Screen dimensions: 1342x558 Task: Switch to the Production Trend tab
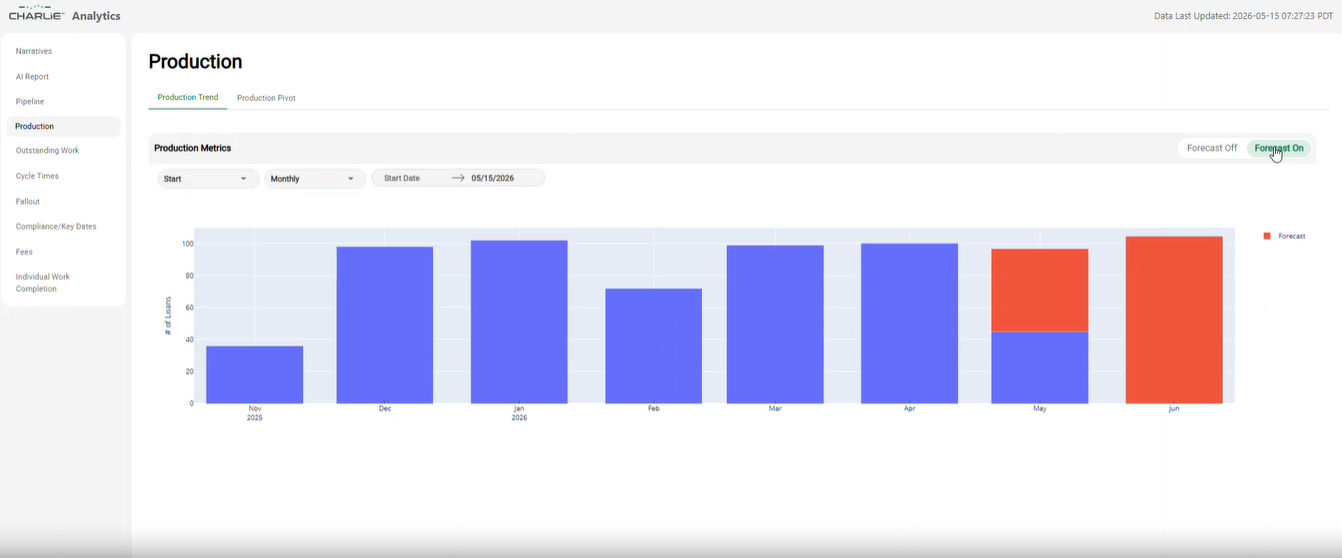pyautogui.click(x=188, y=98)
